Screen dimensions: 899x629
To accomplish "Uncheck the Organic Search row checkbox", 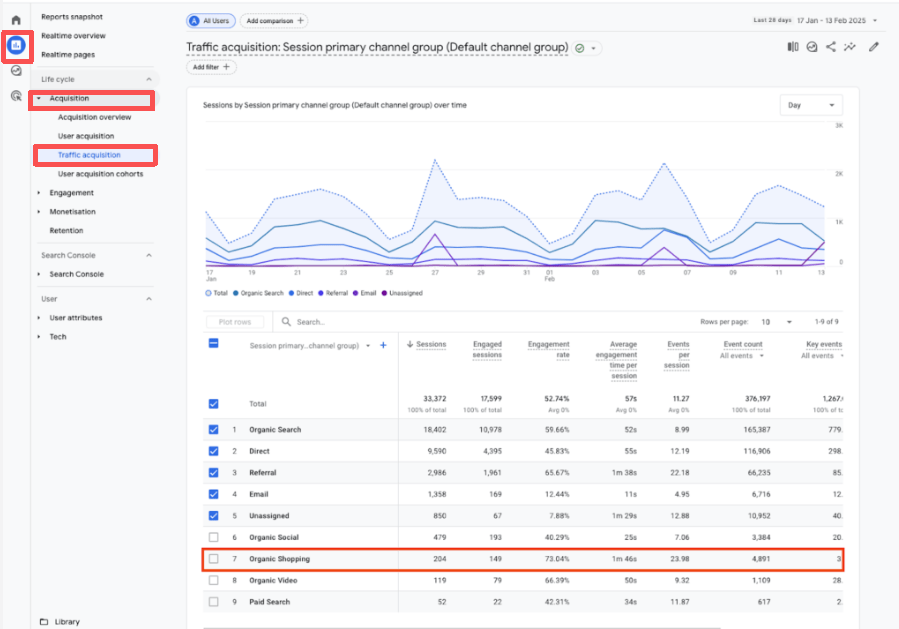I will pyautogui.click(x=211, y=429).
